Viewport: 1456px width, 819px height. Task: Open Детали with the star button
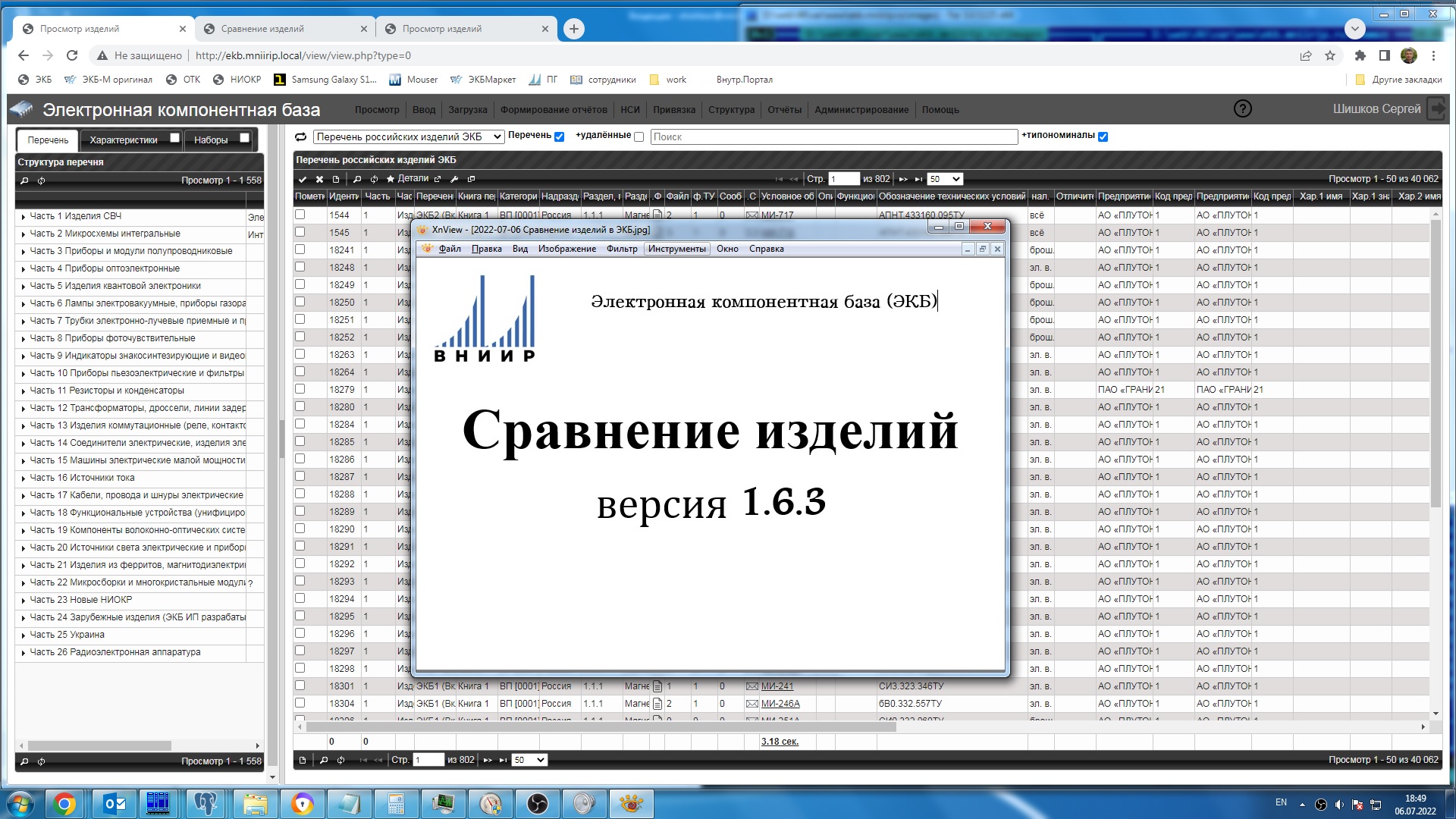click(407, 179)
